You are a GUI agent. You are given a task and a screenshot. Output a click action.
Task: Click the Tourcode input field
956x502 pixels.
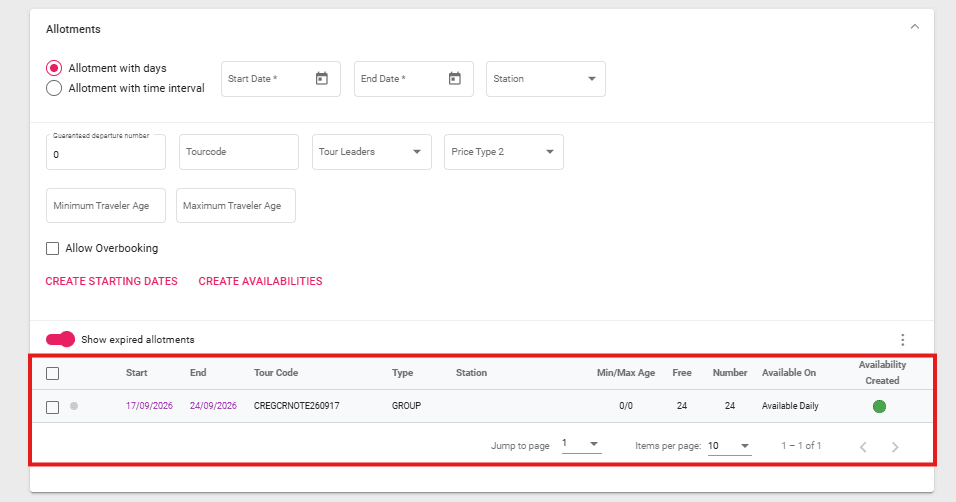238,152
